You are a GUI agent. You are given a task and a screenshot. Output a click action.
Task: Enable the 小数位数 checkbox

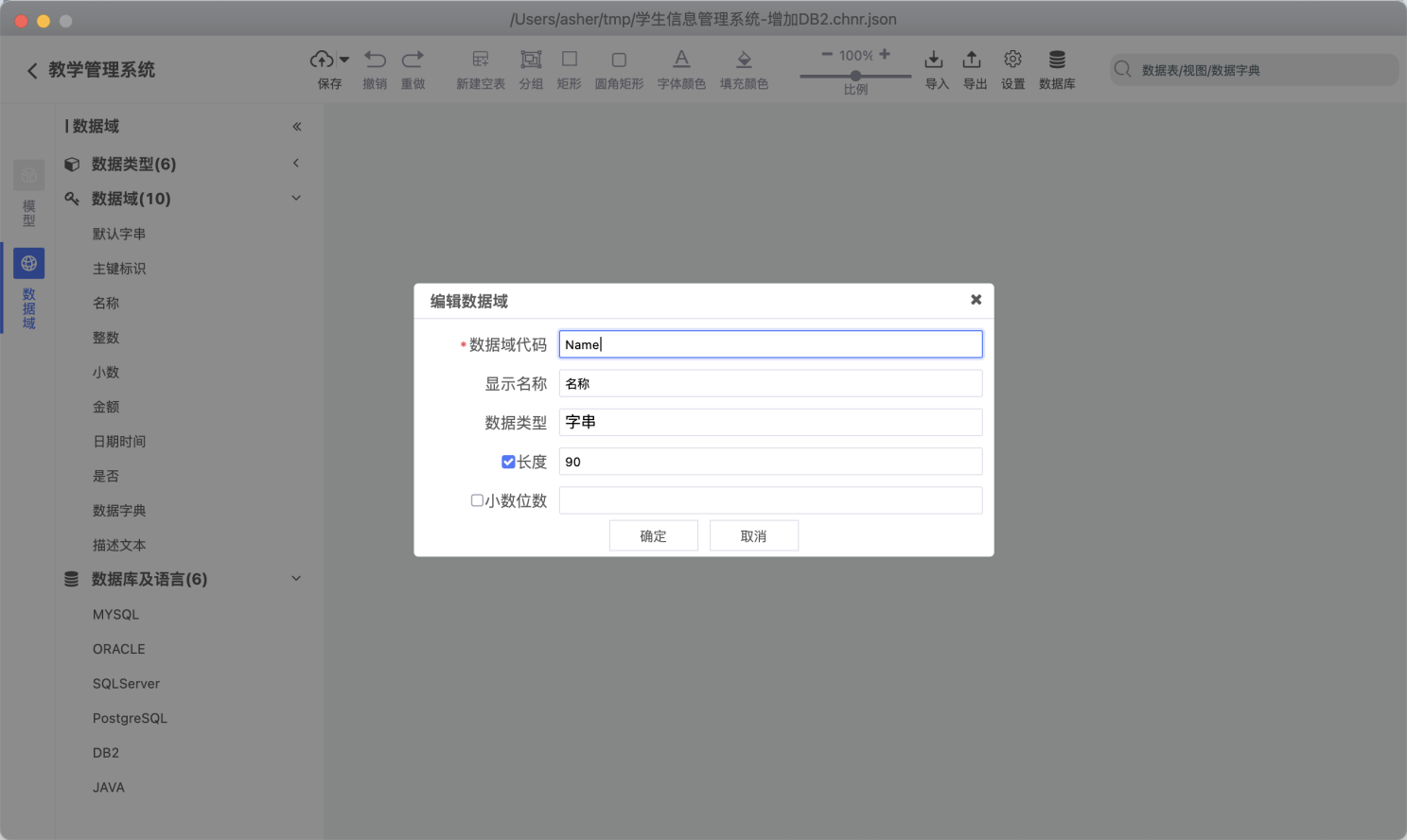(x=477, y=500)
